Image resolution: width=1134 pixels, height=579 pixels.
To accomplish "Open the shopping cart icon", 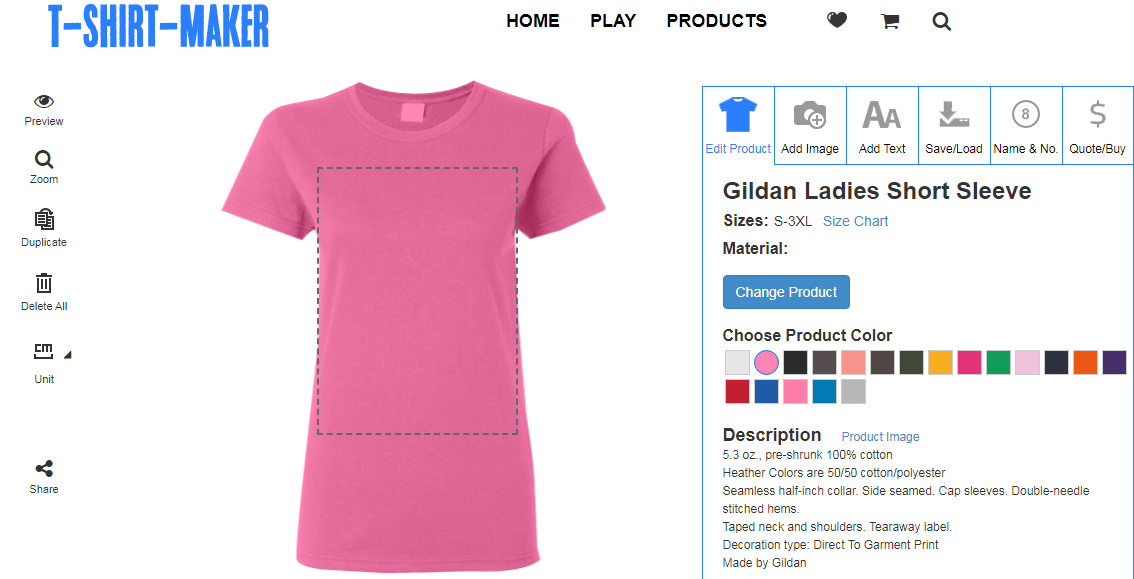I will 890,22.
